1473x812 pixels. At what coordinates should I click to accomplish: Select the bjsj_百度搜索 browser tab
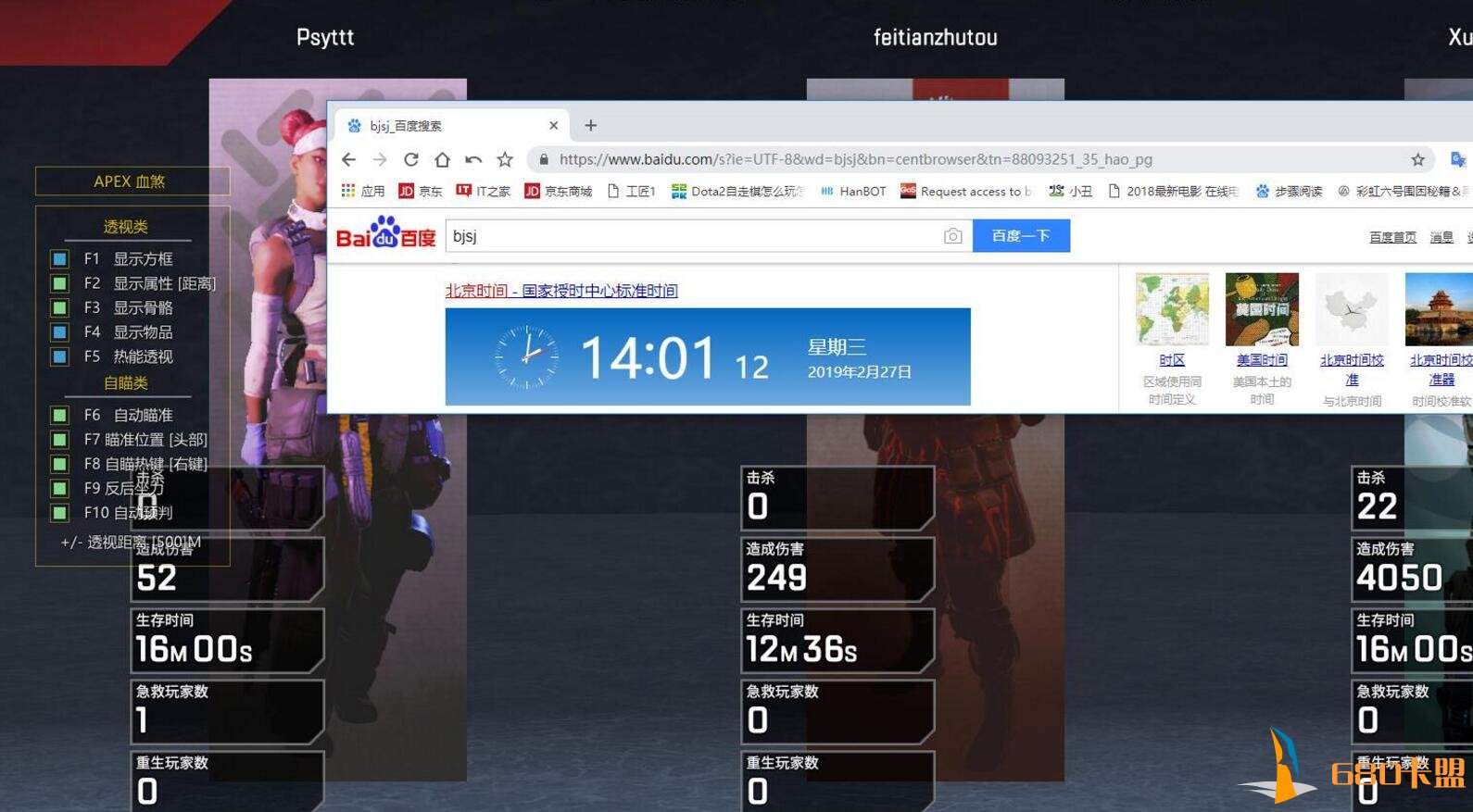[x=451, y=125]
